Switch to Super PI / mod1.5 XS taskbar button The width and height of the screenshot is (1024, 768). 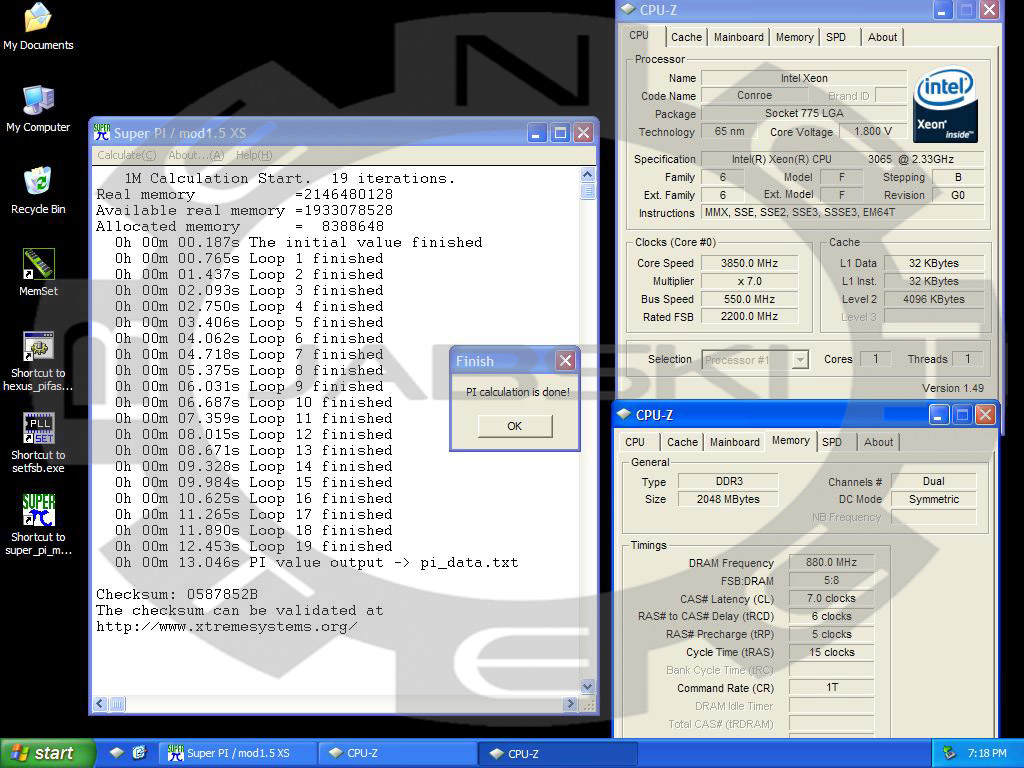(x=237, y=753)
